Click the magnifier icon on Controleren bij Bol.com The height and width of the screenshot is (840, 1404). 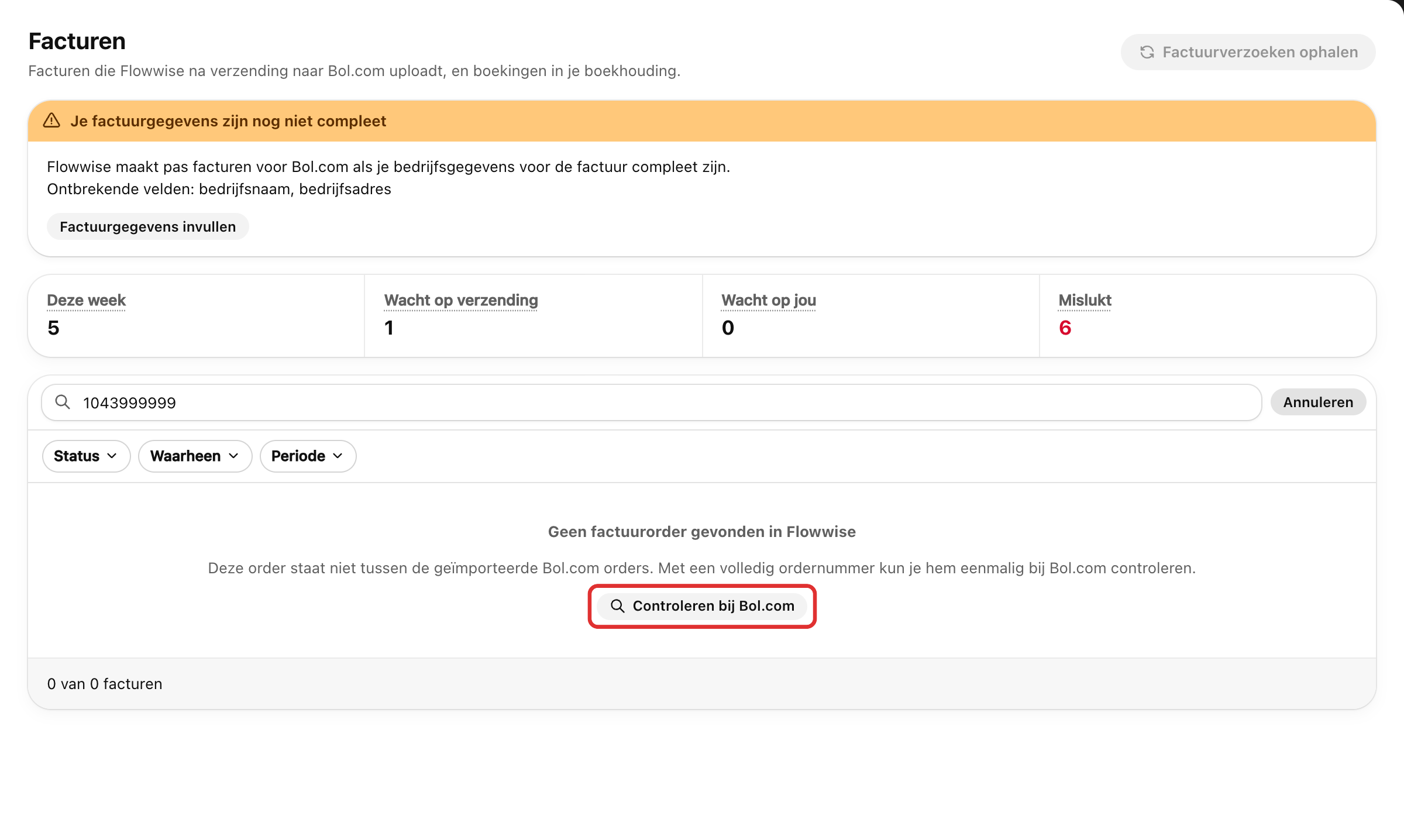617,606
